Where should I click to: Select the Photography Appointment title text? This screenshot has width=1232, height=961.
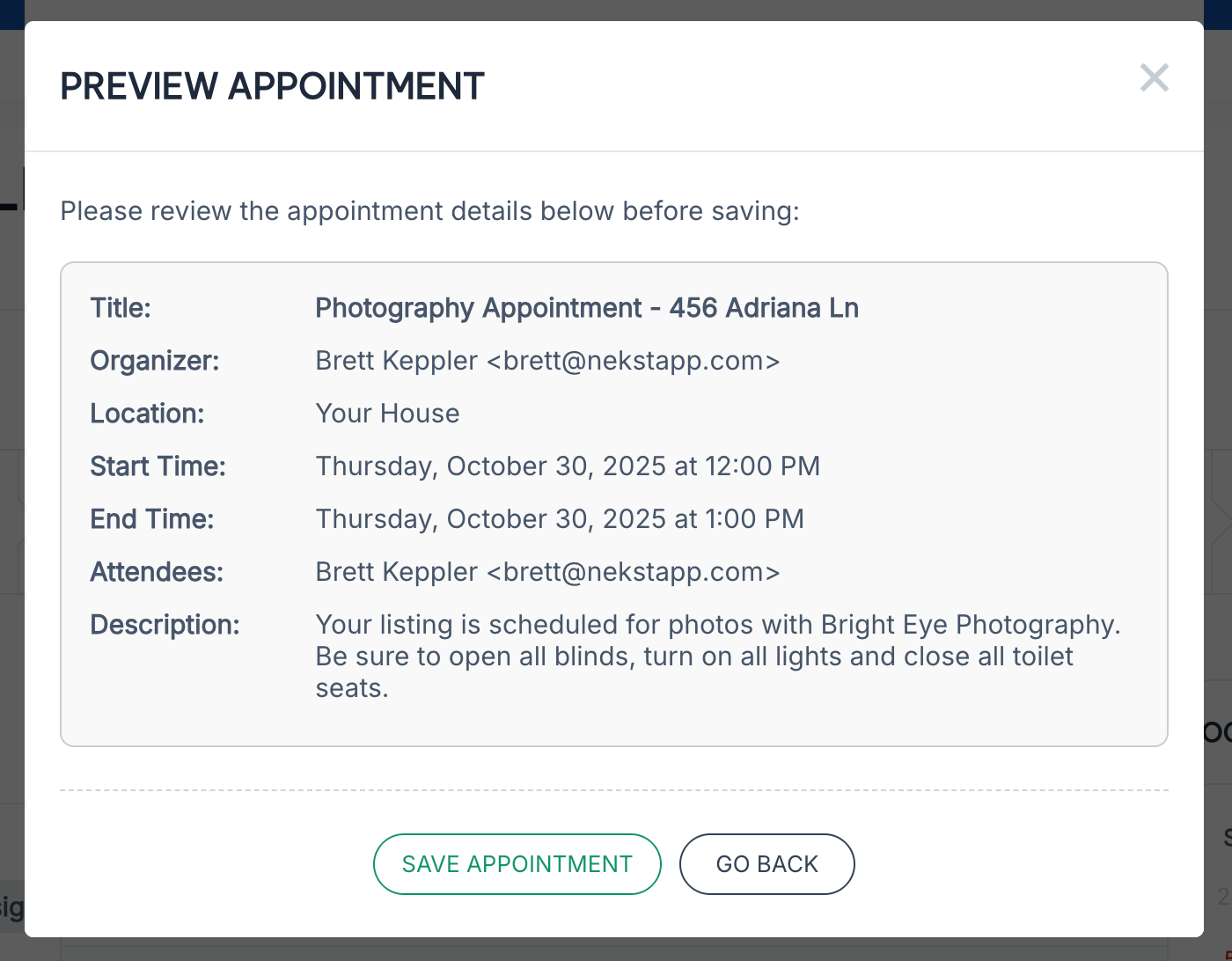coord(586,308)
